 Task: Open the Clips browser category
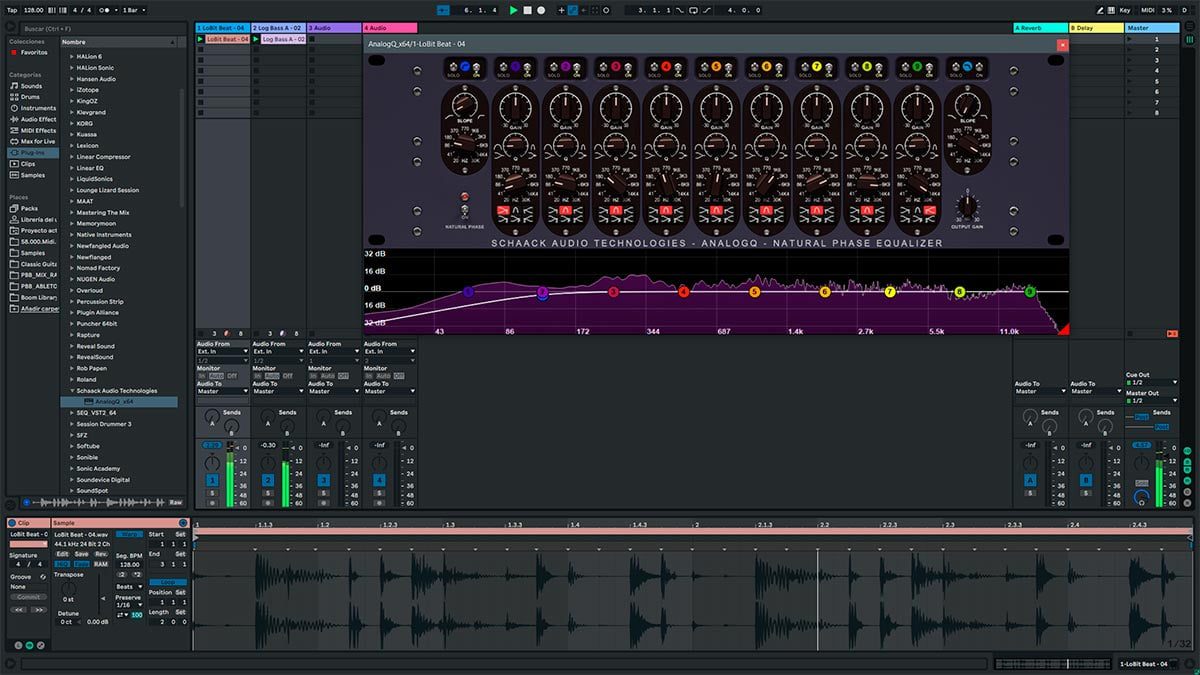click(x=28, y=163)
